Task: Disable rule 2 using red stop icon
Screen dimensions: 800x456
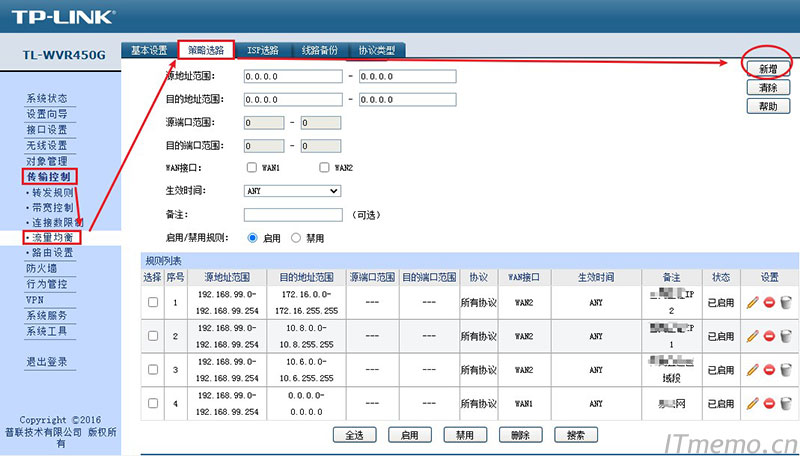Action: click(x=769, y=336)
